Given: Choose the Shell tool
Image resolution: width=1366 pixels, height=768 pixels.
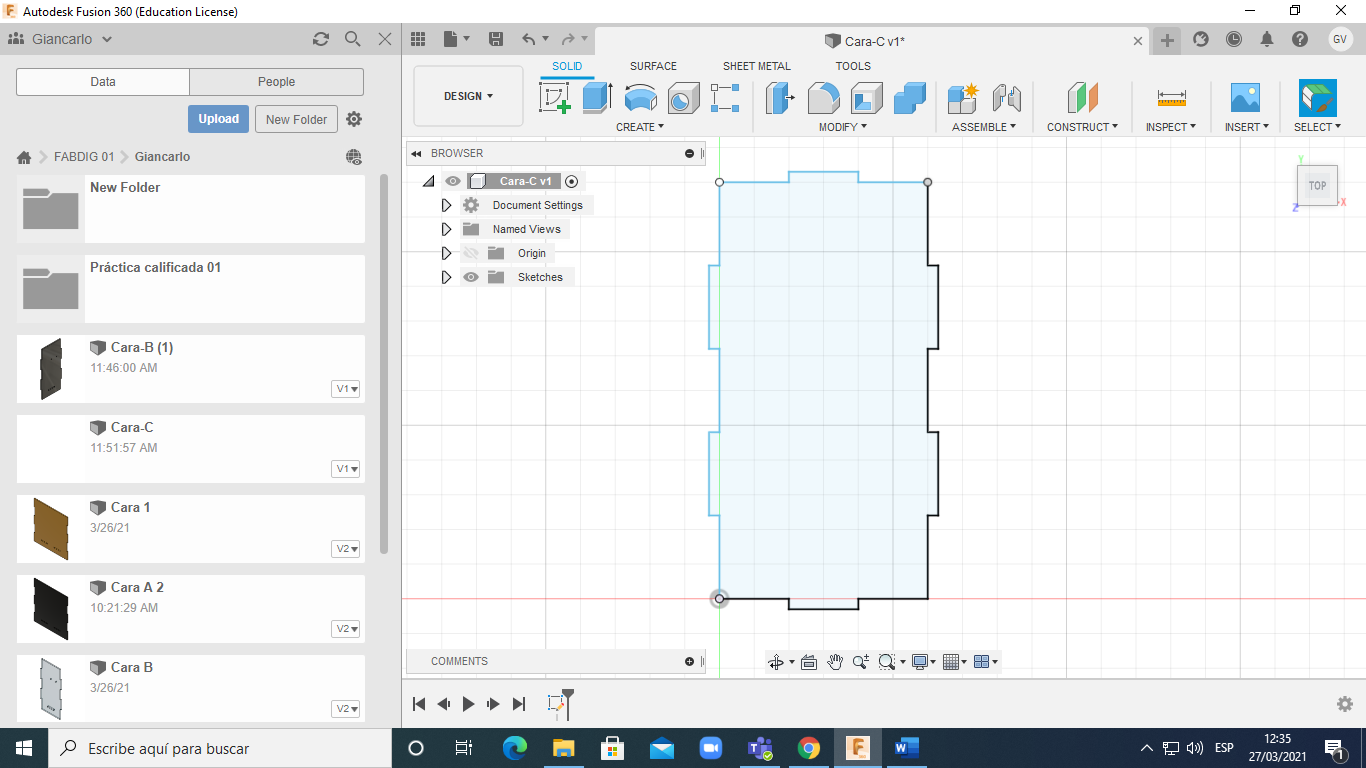Looking at the screenshot, I should 867,98.
